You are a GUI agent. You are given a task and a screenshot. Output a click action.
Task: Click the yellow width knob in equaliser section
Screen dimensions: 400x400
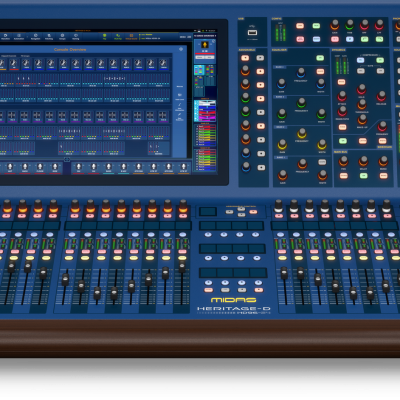(322, 144)
